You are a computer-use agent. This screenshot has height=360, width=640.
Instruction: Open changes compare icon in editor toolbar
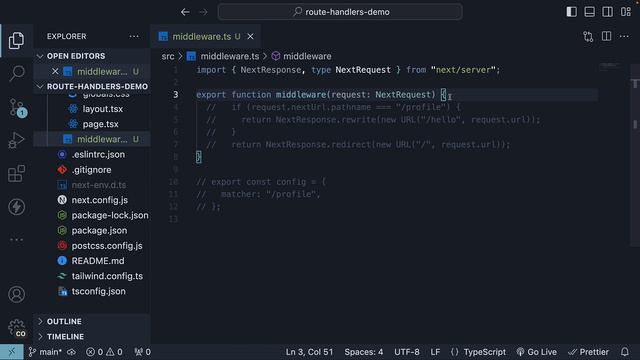coord(588,37)
